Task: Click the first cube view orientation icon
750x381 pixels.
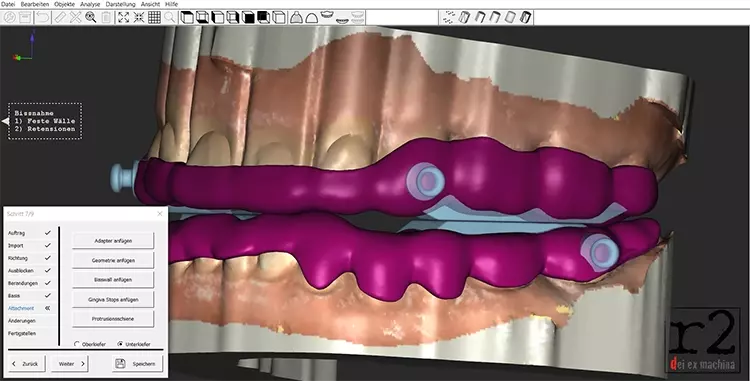Action: [x=187, y=18]
